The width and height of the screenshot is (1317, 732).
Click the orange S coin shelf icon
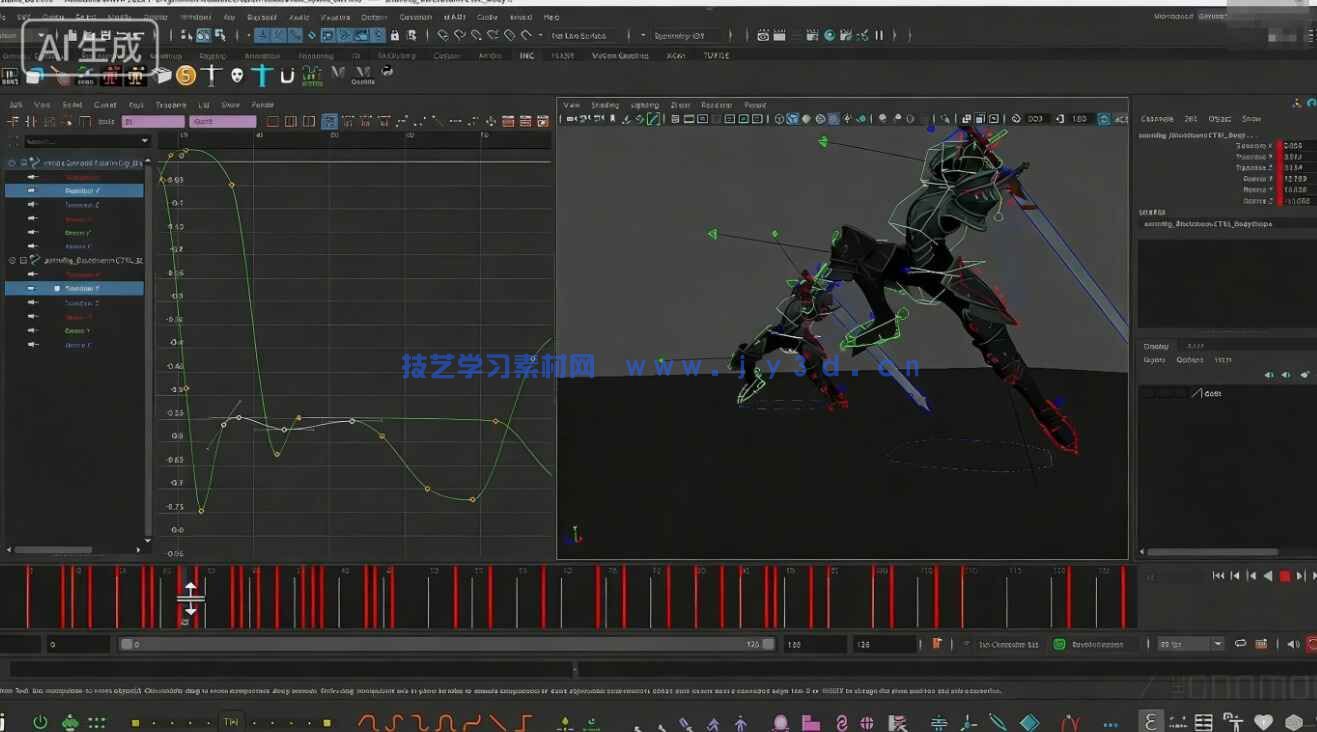pos(186,76)
